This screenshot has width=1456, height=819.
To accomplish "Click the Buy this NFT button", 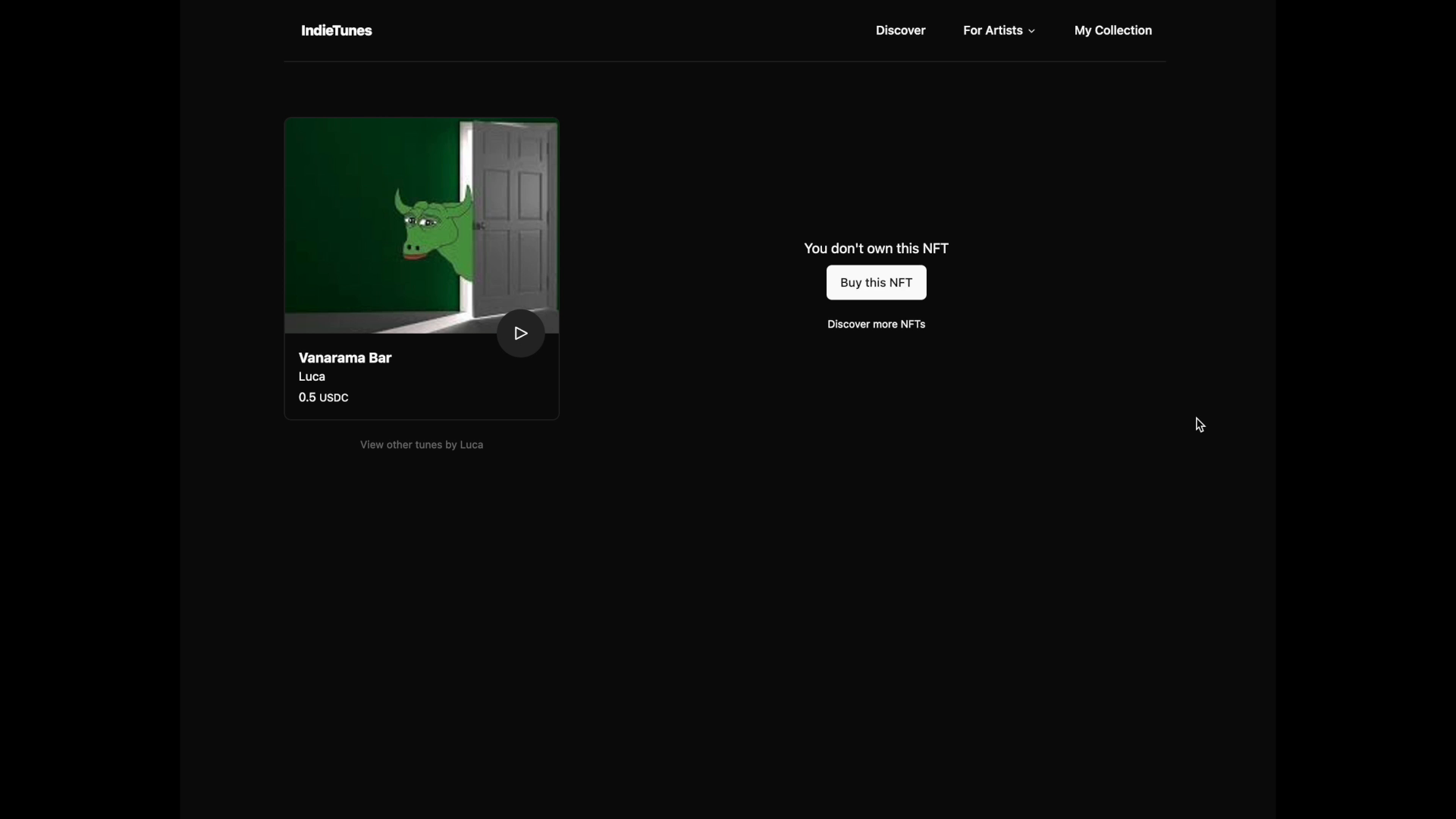I will [876, 282].
